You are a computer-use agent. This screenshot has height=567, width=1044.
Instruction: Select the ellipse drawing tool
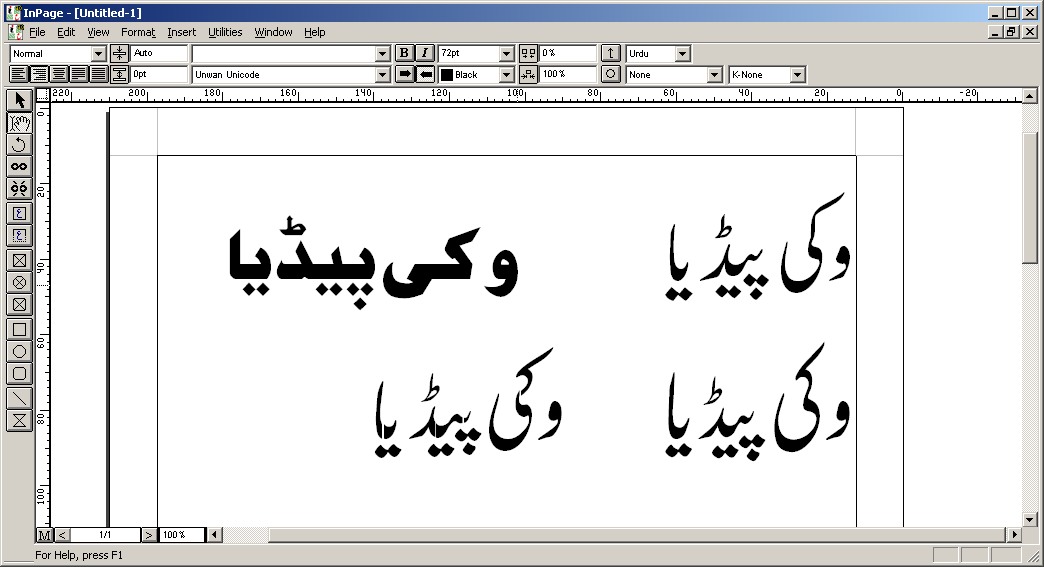point(19,351)
